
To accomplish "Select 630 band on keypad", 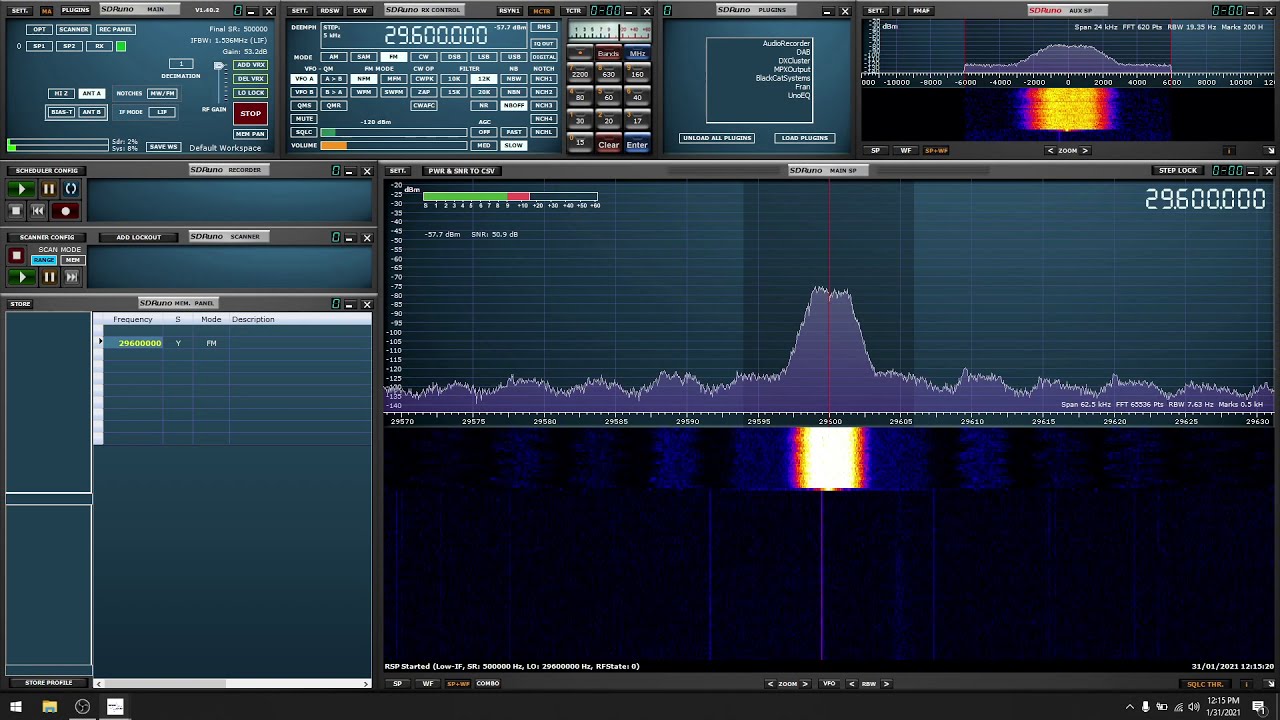I will point(608,74).
